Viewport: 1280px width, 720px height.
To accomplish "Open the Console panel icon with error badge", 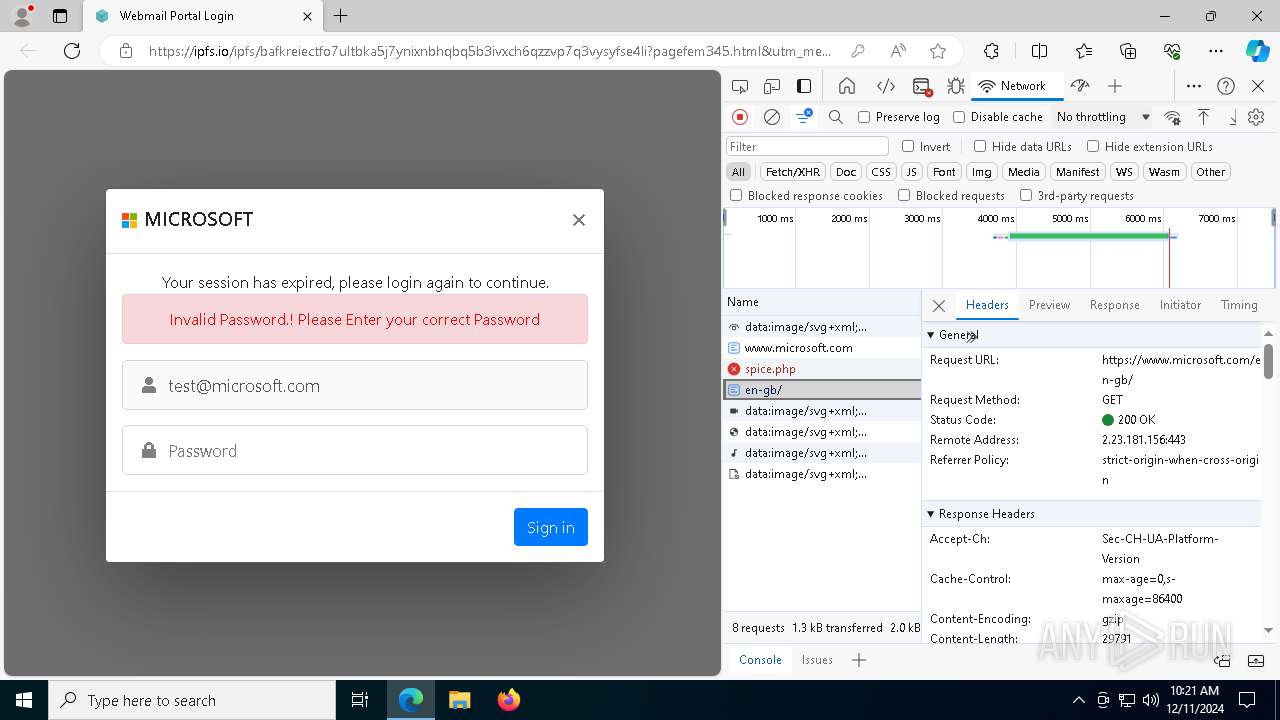I will [x=923, y=86].
